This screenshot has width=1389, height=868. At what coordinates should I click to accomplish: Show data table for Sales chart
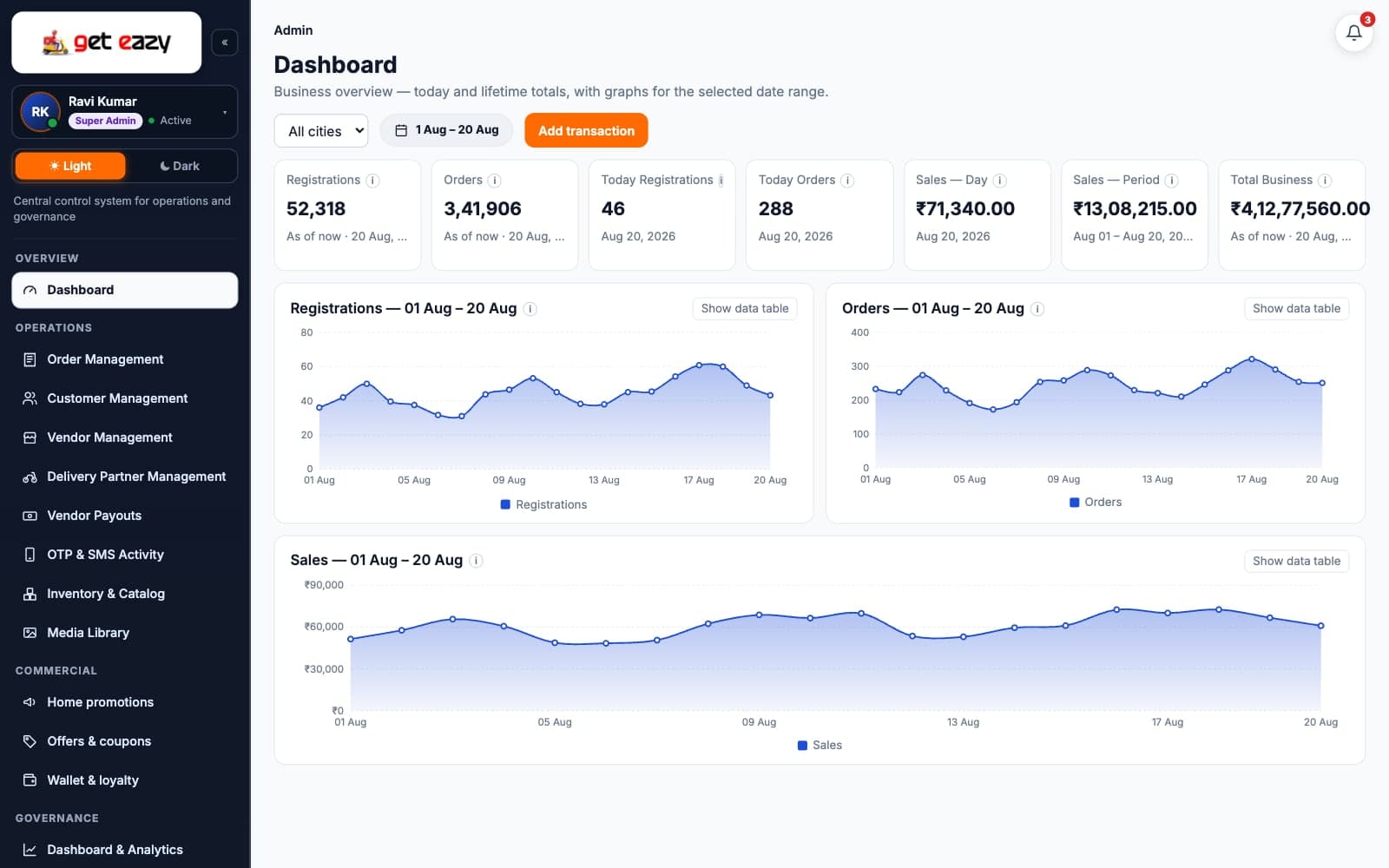1296,561
